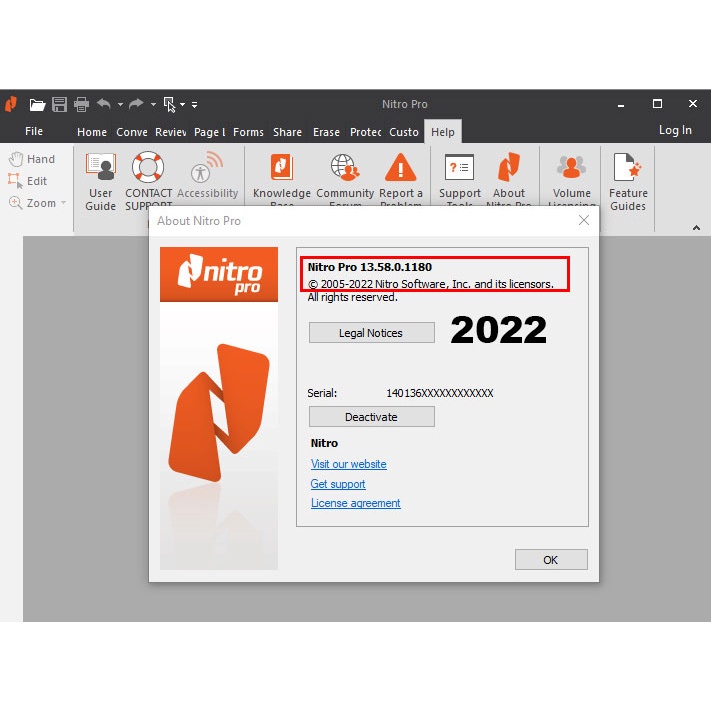Collapse the ribbon with the arrow

pyautogui.click(x=696, y=228)
